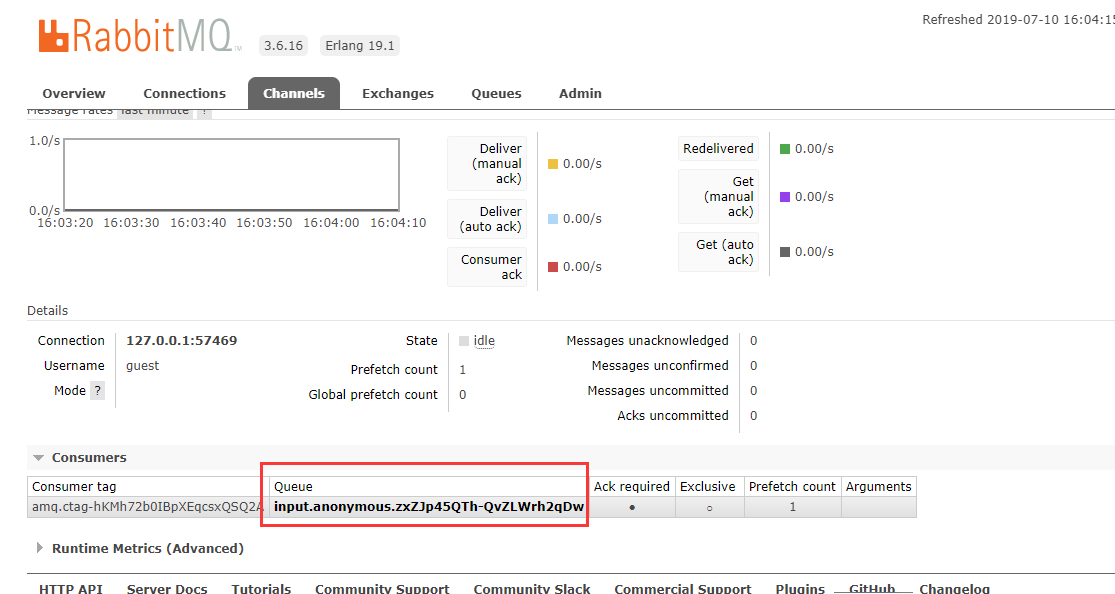
Task: Click the Erlang 19.1 badge
Action: (360, 46)
